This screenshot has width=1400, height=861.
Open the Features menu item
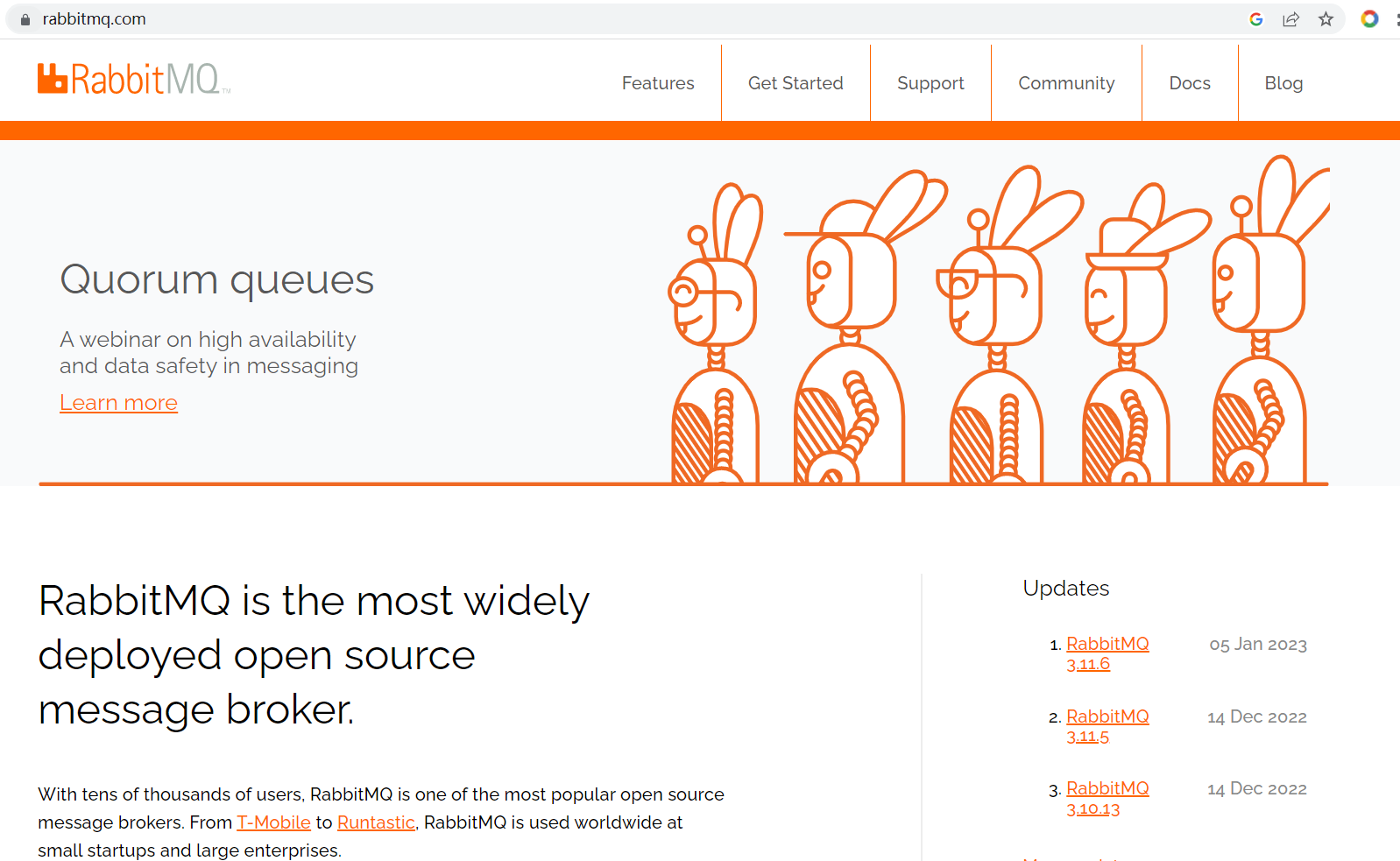658,83
